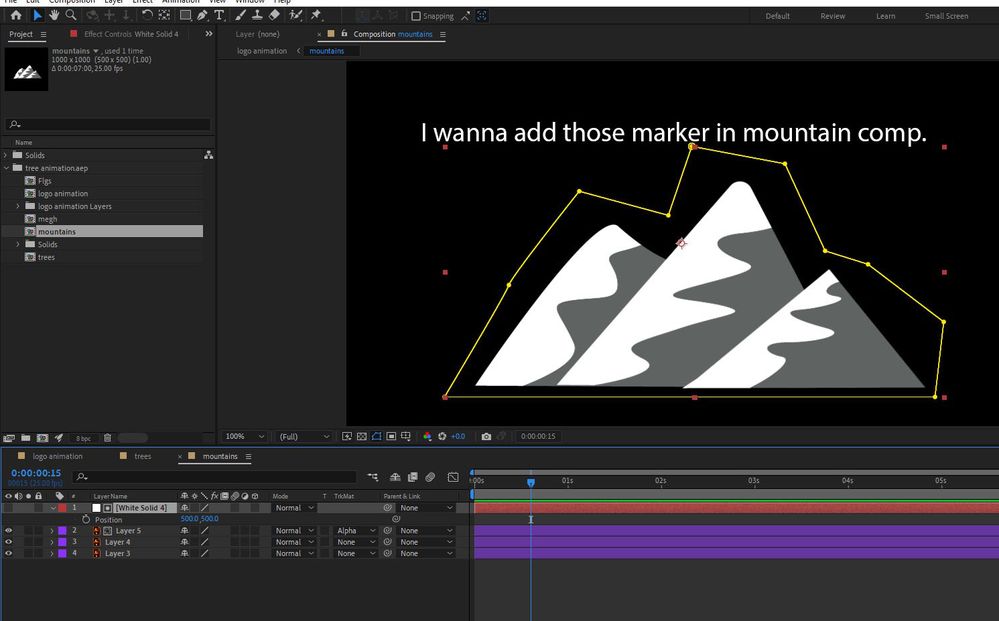The height and width of the screenshot is (621, 999).
Task: Expand Layer 4 properties triangle
Action: click(x=52, y=542)
